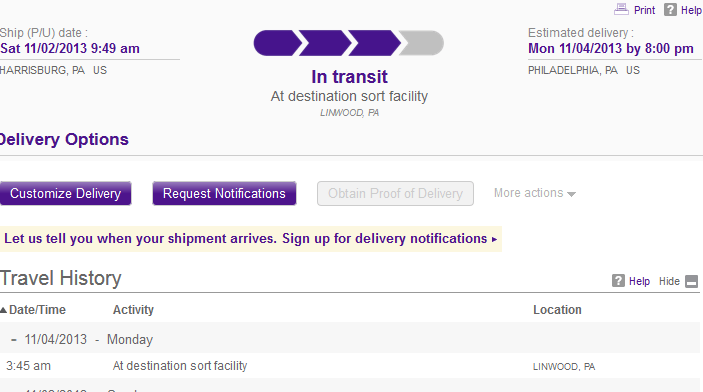Click the printer icon at top

[x=621, y=9]
